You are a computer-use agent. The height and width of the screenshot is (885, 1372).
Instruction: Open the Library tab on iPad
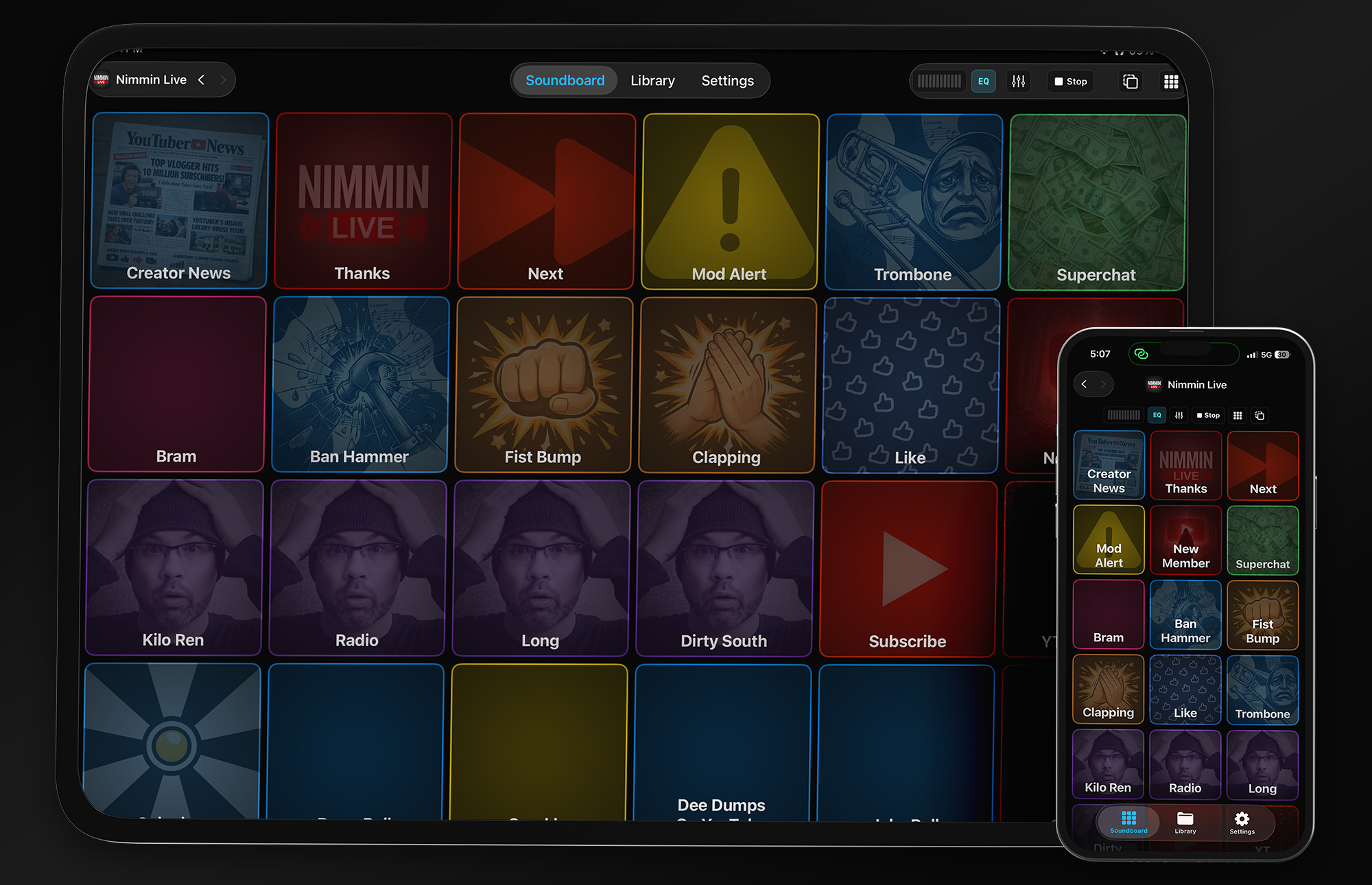pos(652,81)
